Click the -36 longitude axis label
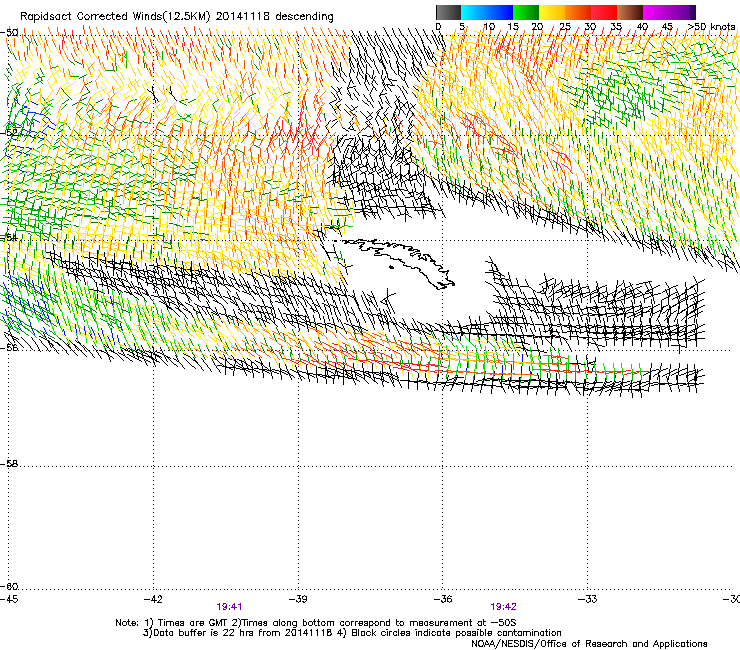This screenshot has width=740, height=650. point(443,599)
